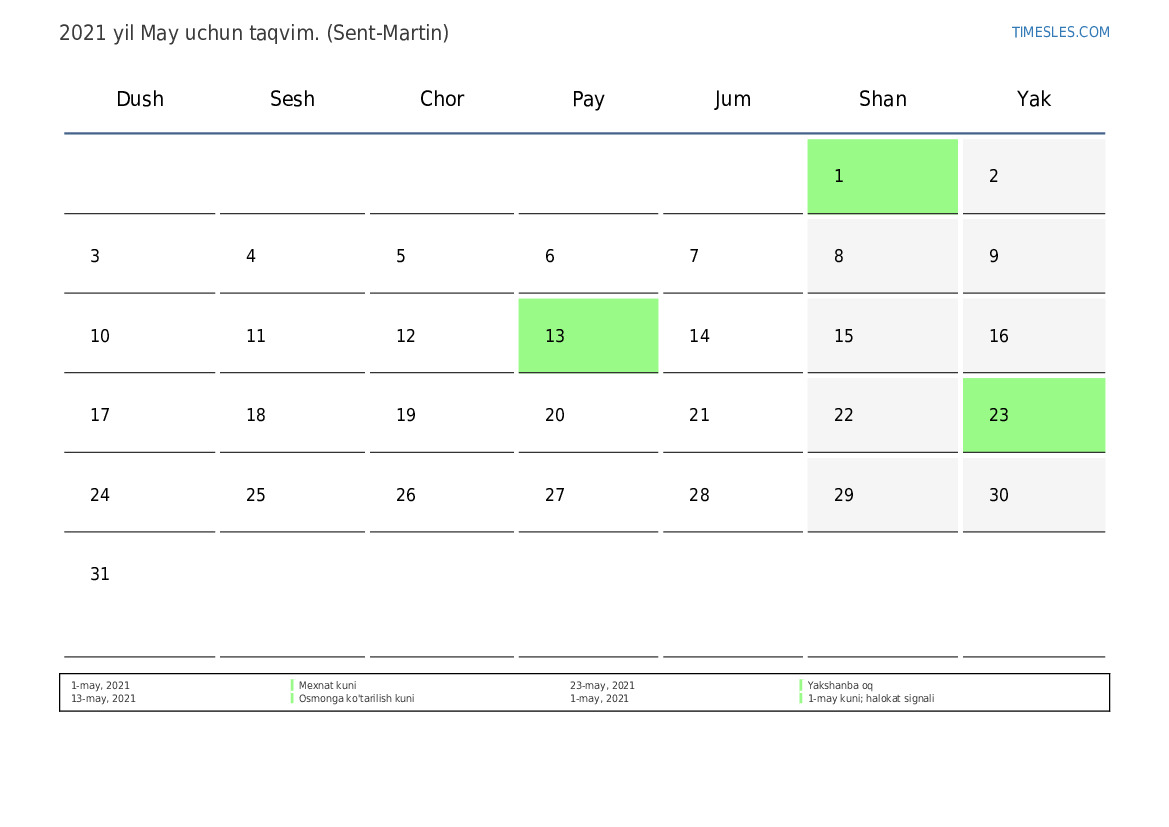Click day 19 on the calendar
Image resolution: width=1169 pixels, height=827 pixels.
[x=441, y=415]
